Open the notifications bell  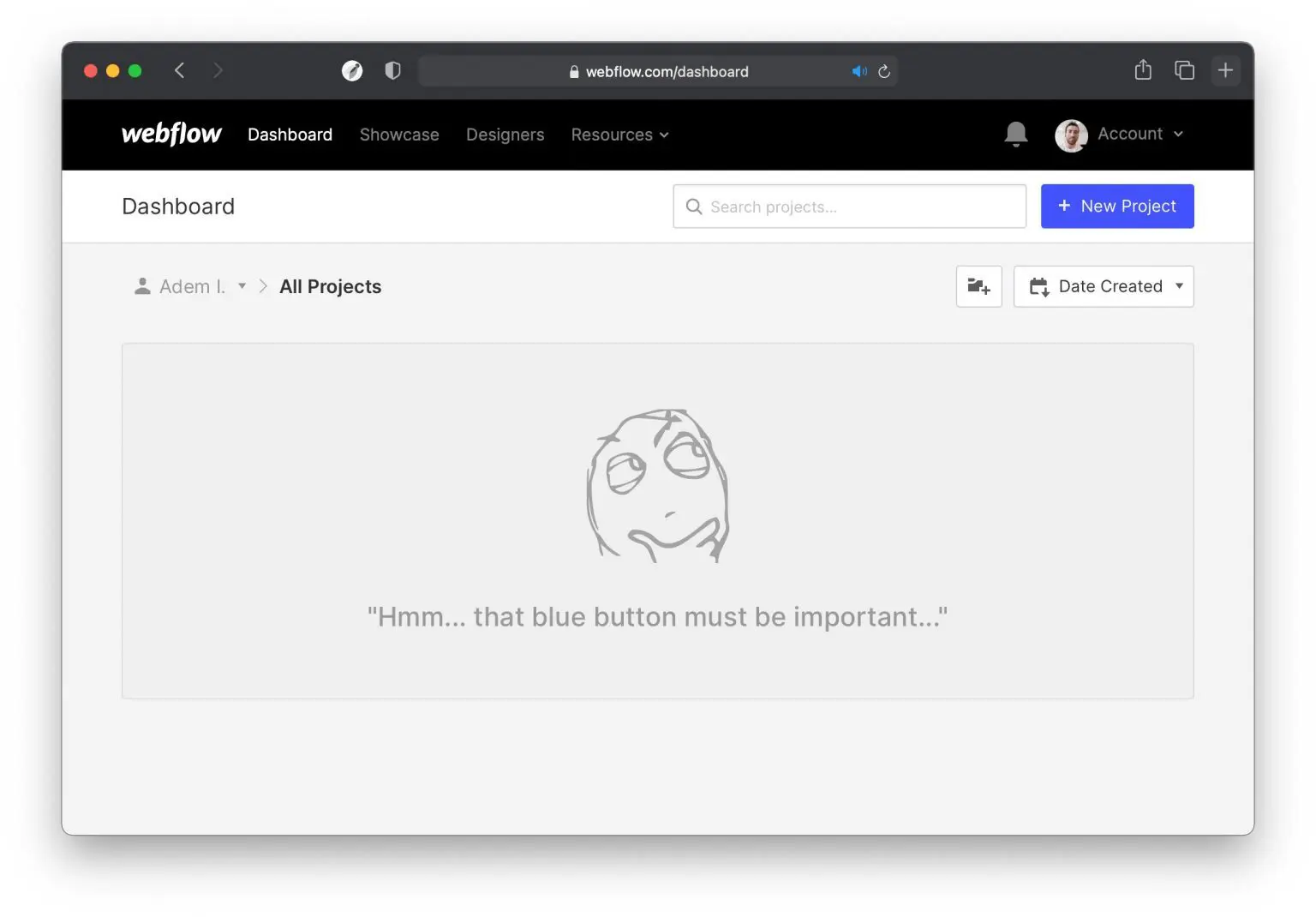tap(1015, 134)
